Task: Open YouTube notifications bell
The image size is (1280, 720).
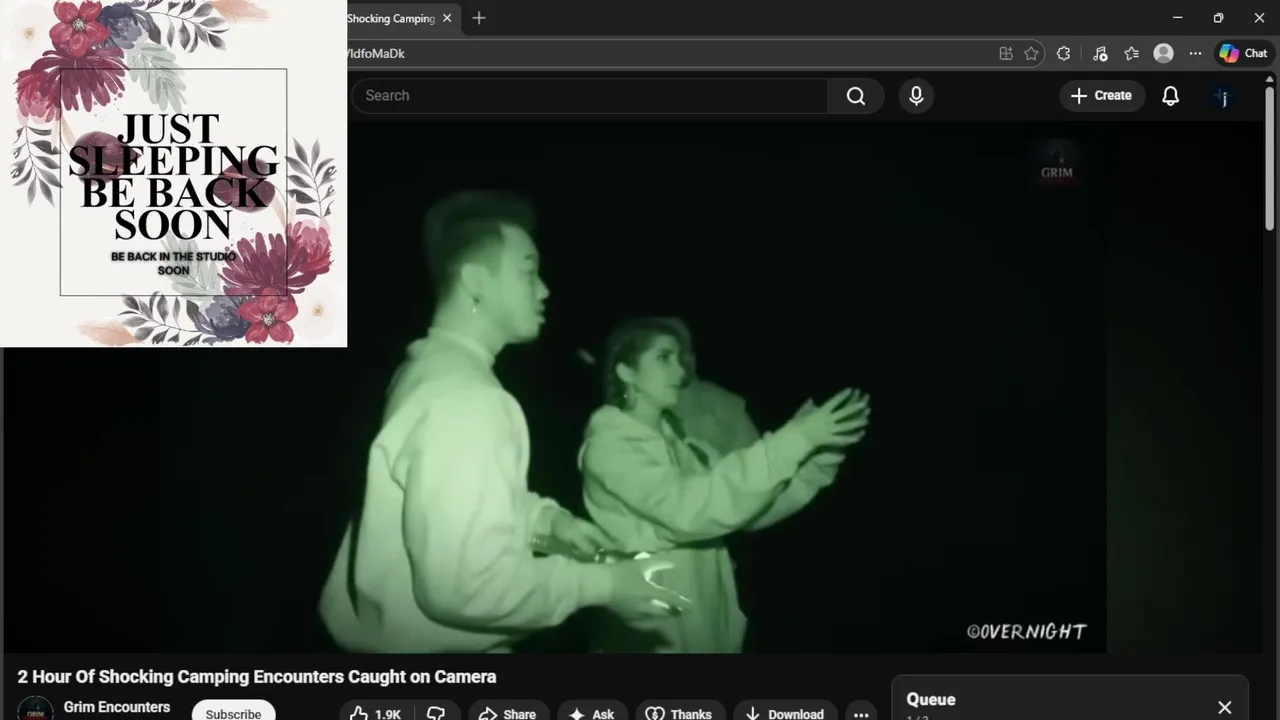Action: (x=1170, y=95)
